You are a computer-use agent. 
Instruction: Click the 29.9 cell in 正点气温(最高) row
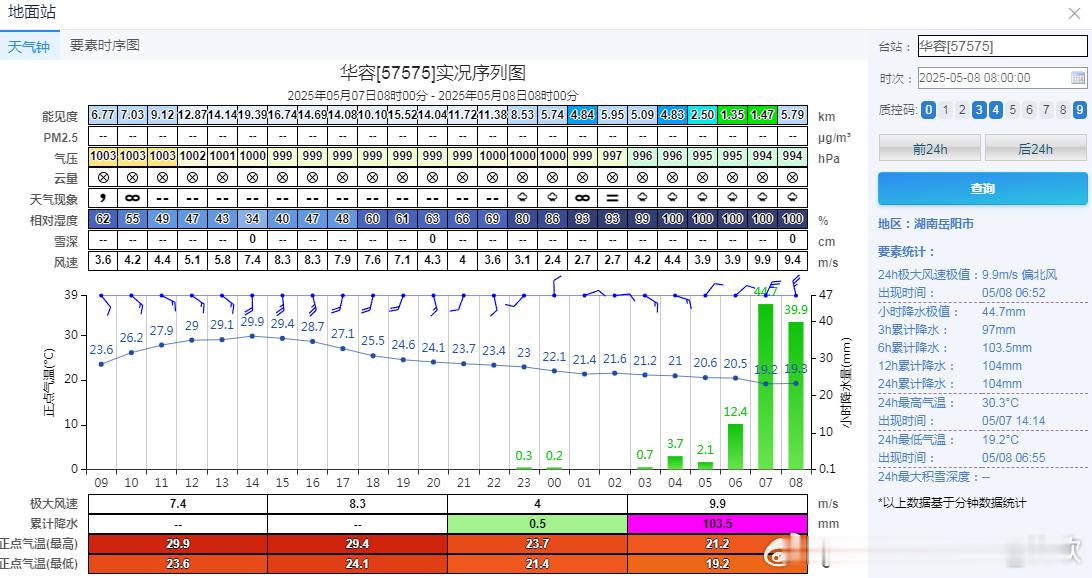(x=178, y=544)
